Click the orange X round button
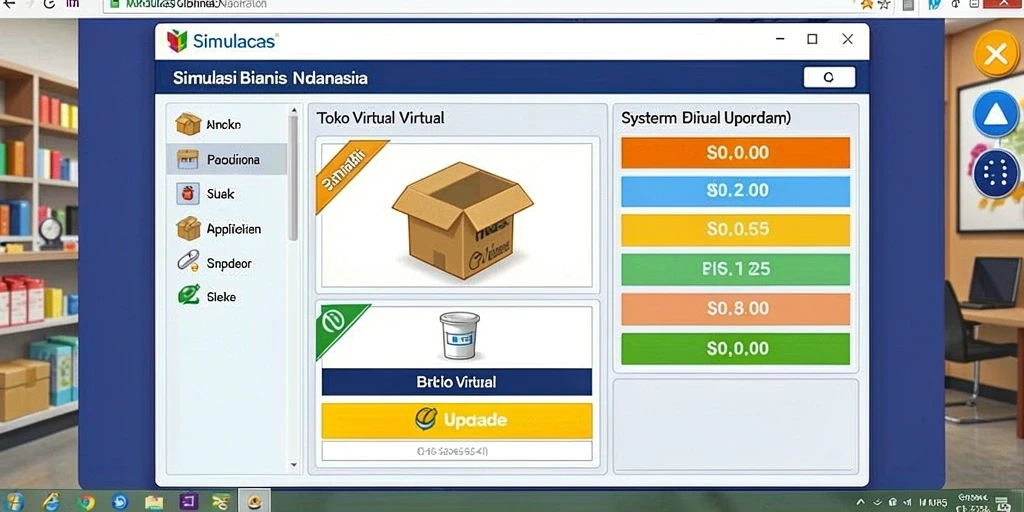The height and width of the screenshot is (512, 1024). [996, 54]
